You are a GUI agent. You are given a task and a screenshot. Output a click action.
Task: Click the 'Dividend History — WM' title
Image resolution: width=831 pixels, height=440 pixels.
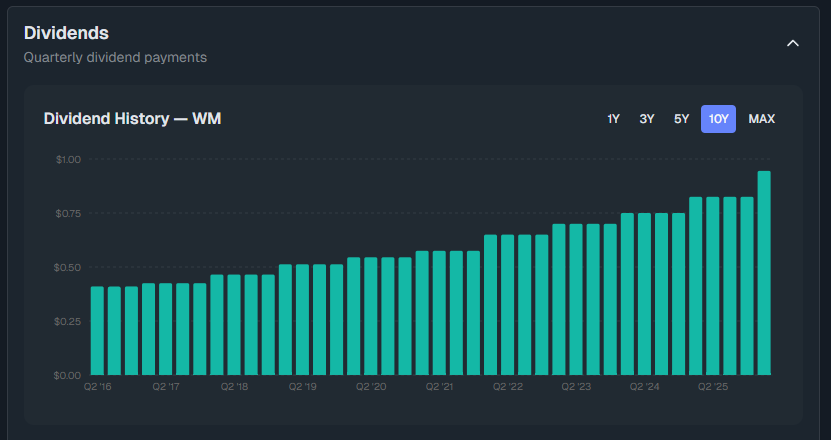point(132,119)
